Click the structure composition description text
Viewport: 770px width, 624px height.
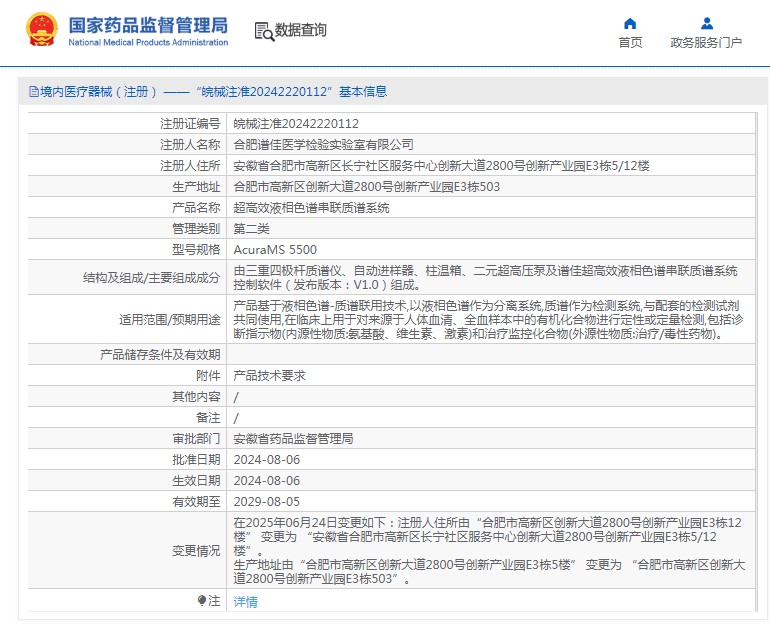(x=485, y=278)
